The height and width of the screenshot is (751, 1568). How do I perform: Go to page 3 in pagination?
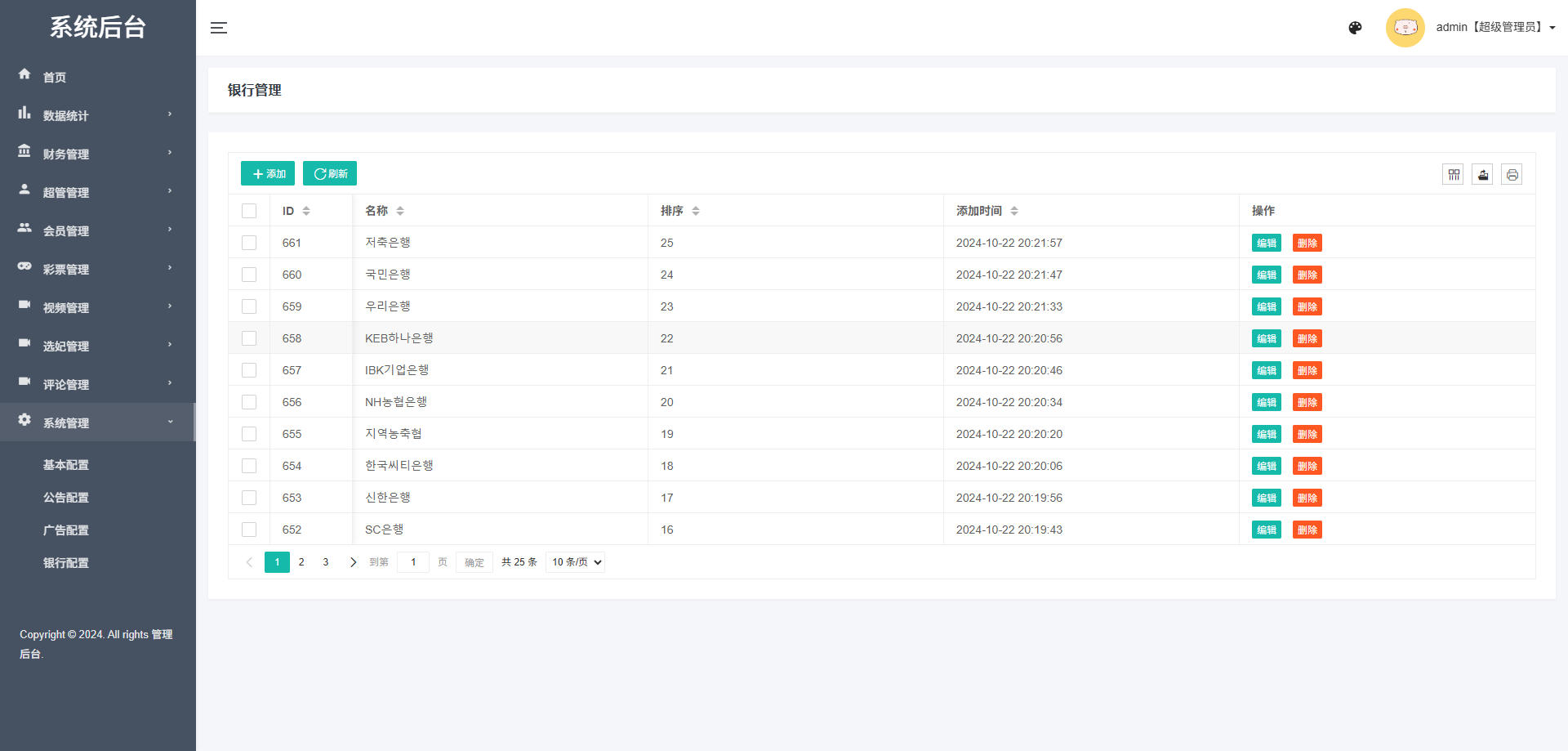coord(326,562)
